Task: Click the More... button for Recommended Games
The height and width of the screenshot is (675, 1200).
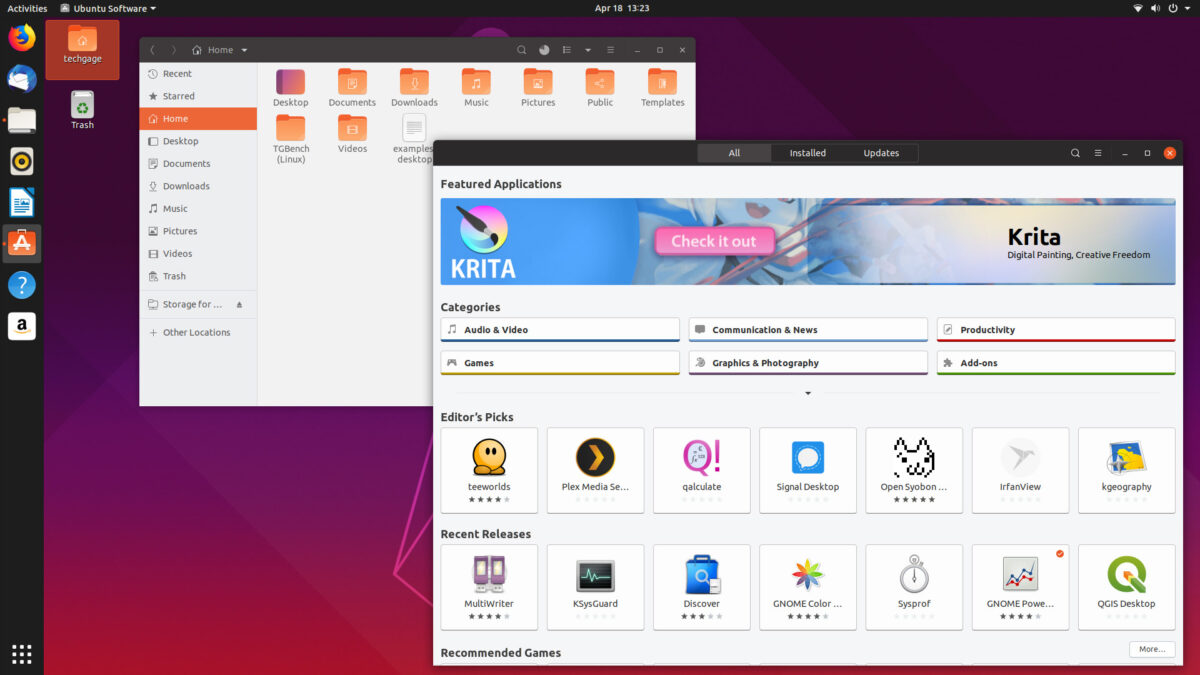Action: (x=1151, y=649)
